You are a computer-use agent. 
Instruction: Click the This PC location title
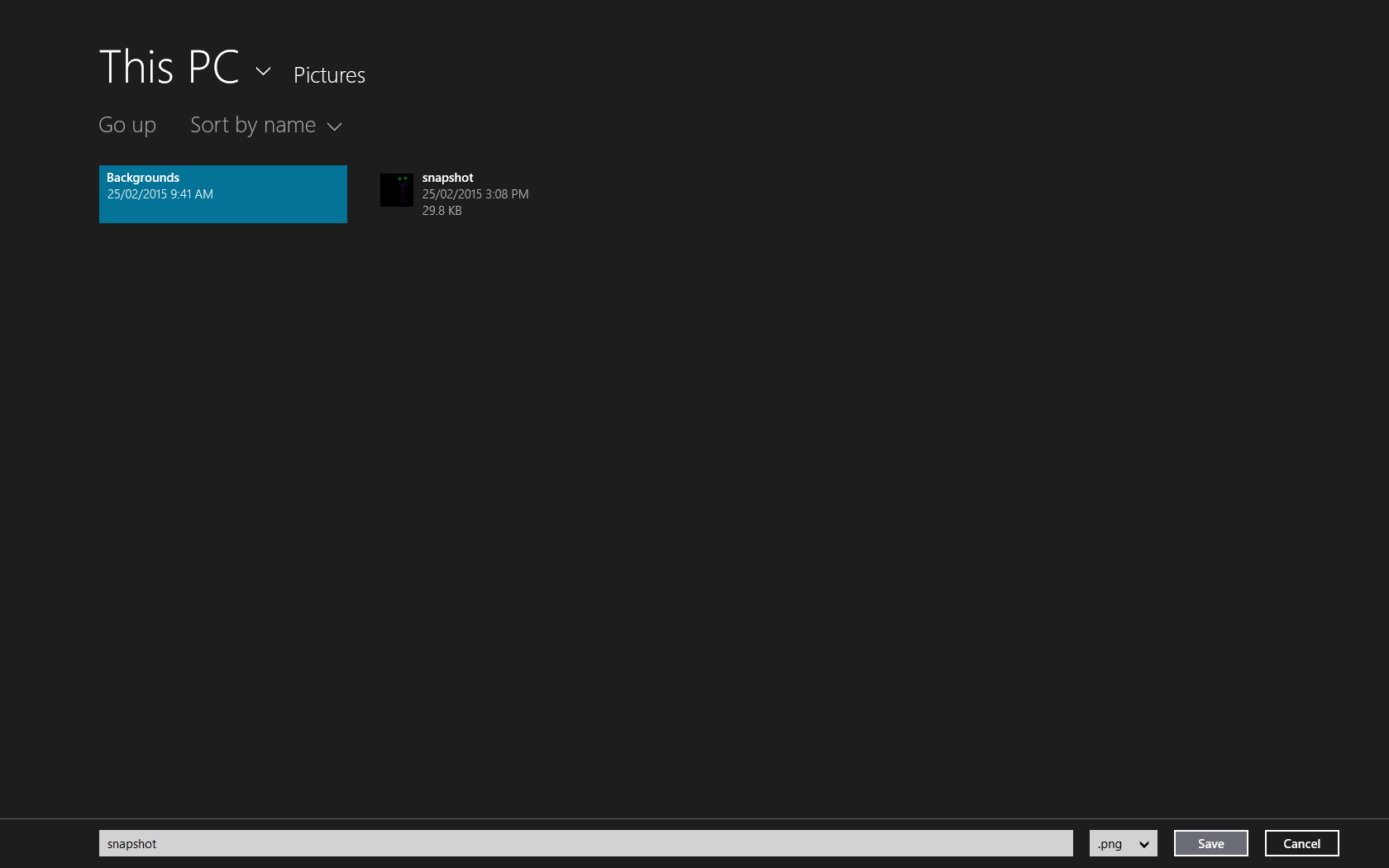click(169, 67)
